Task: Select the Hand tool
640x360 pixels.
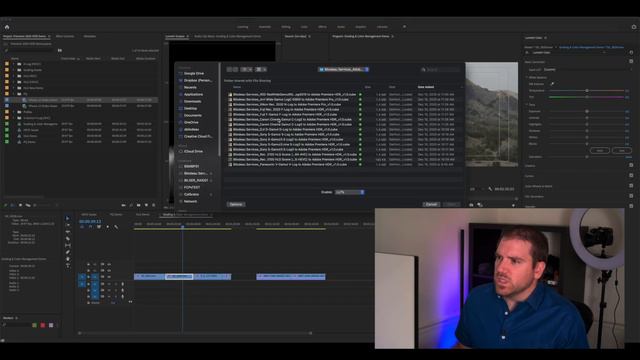Action: coord(68,259)
